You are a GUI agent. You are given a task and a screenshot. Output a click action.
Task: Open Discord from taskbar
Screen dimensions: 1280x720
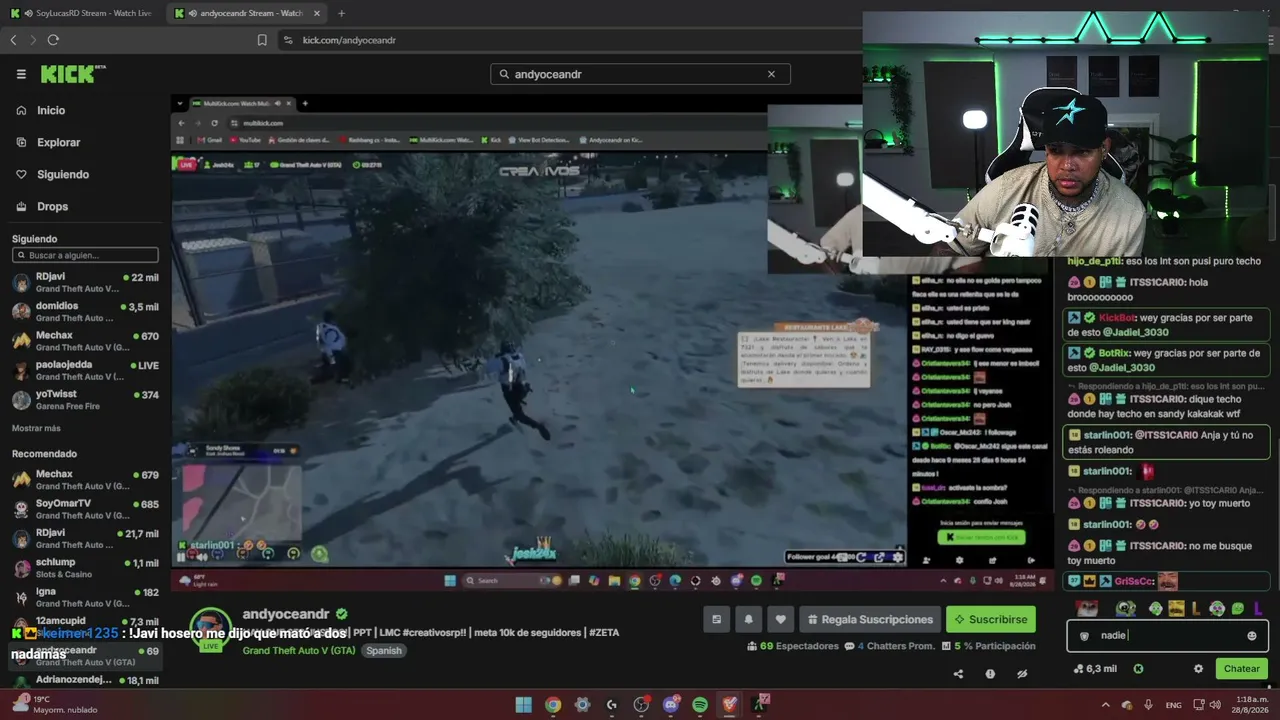671,705
